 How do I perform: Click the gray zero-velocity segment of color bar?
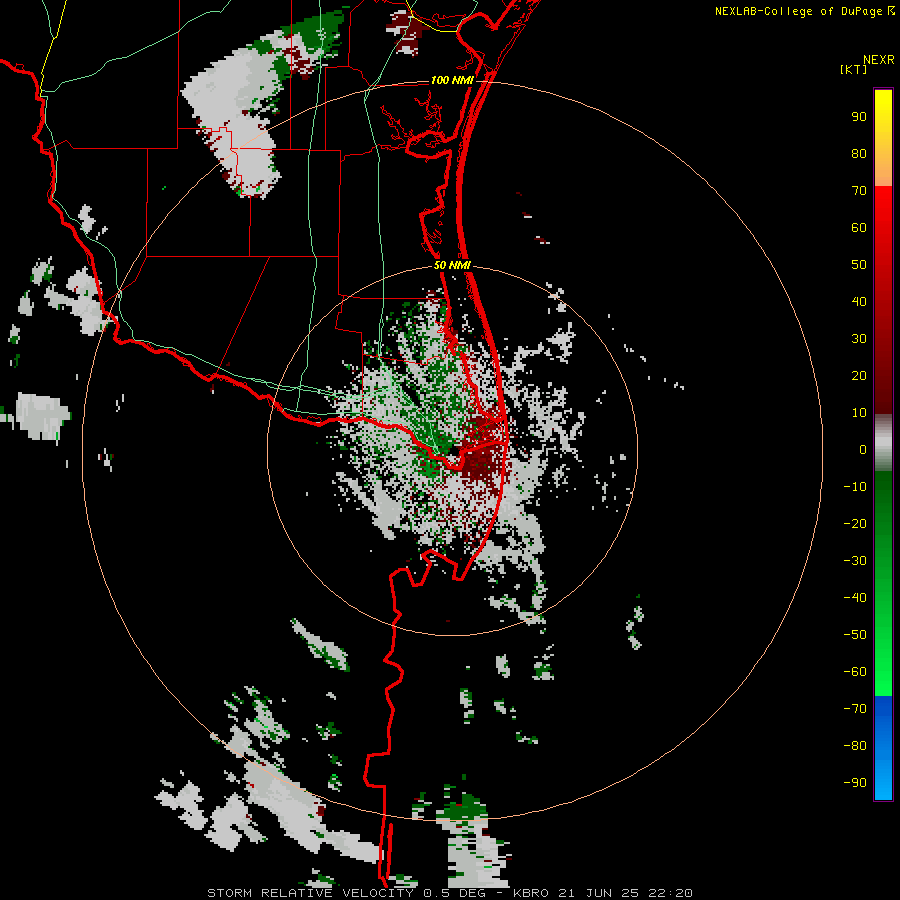(x=883, y=443)
